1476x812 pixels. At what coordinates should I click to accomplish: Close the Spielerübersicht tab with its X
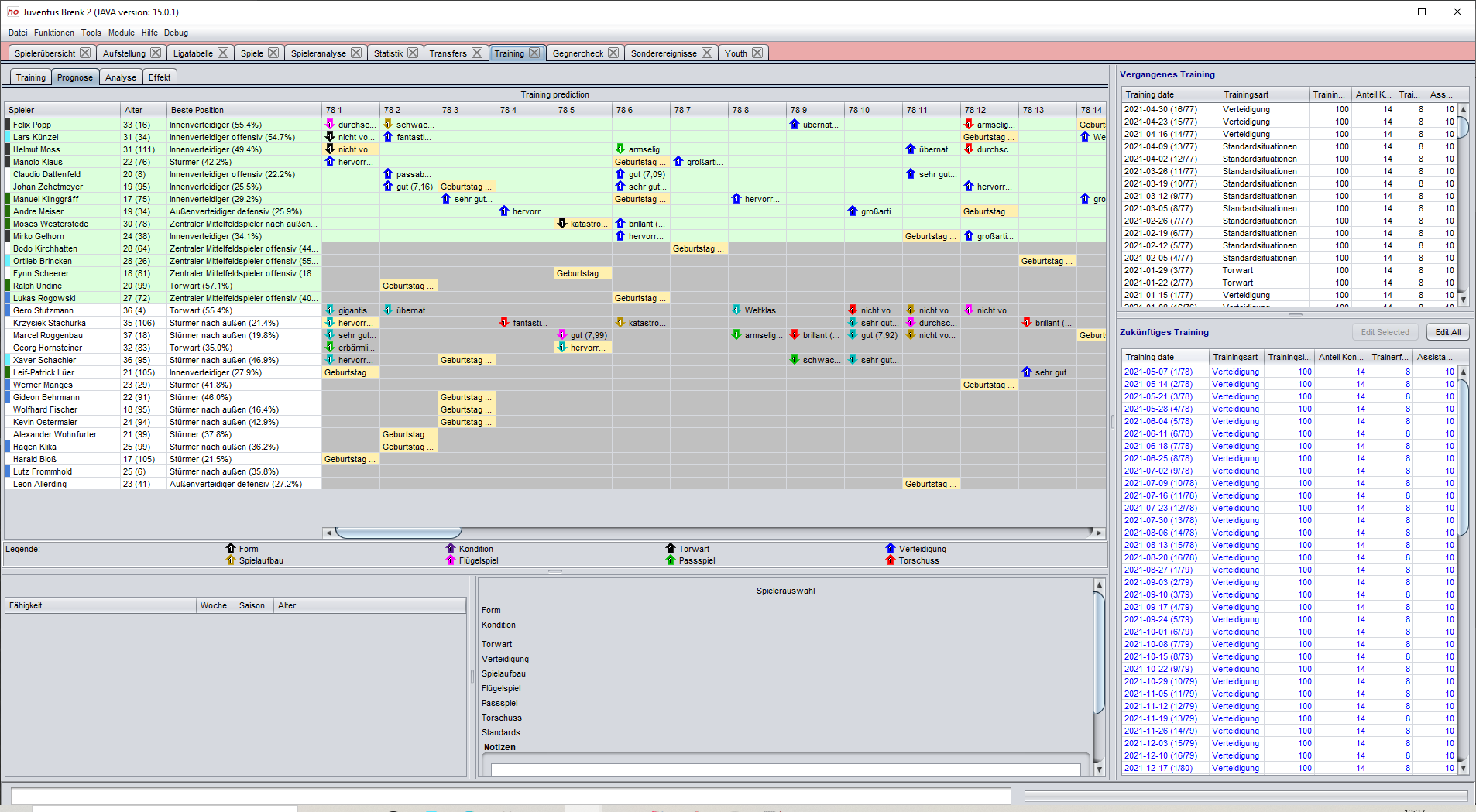(x=85, y=53)
